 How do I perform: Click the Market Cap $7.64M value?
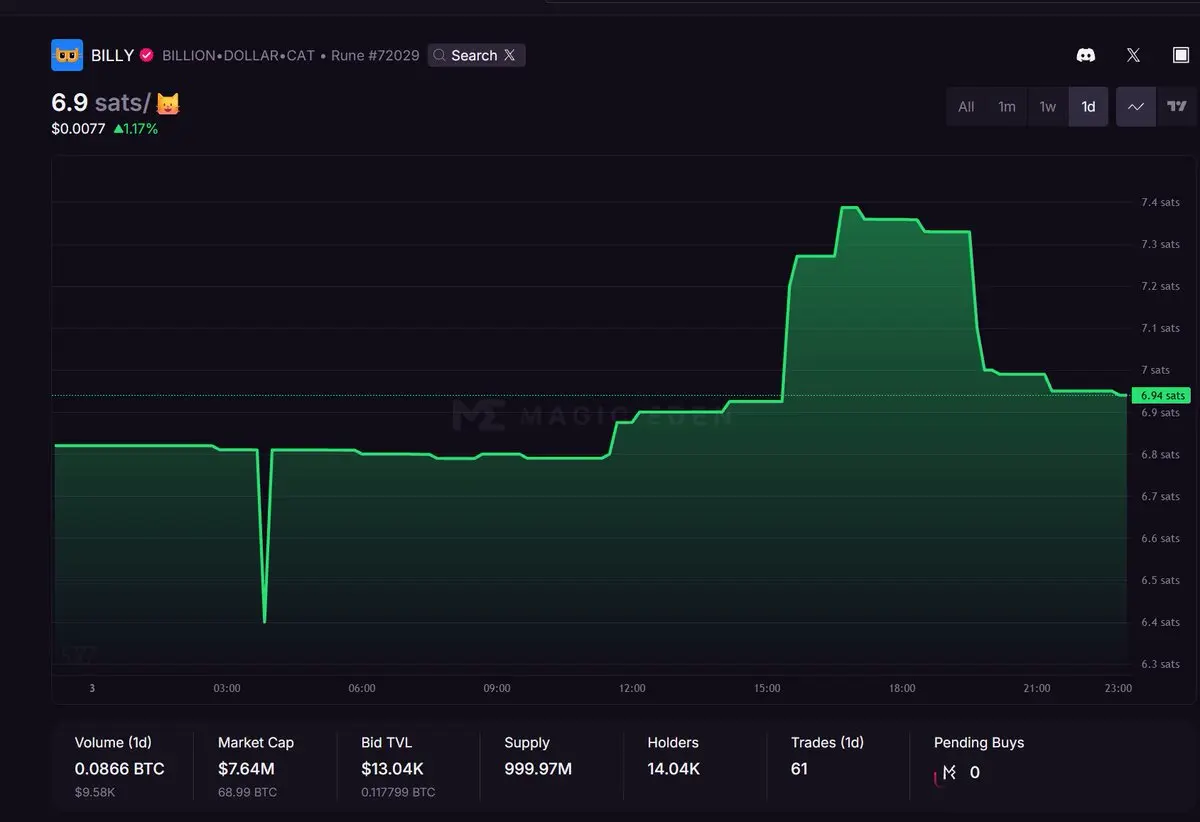[246, 769]
